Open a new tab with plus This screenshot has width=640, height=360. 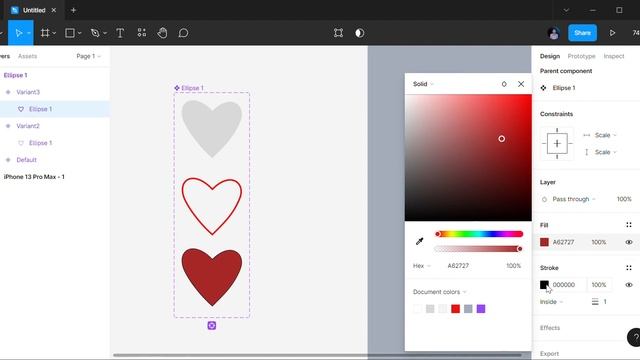click(x=73, y=10)
